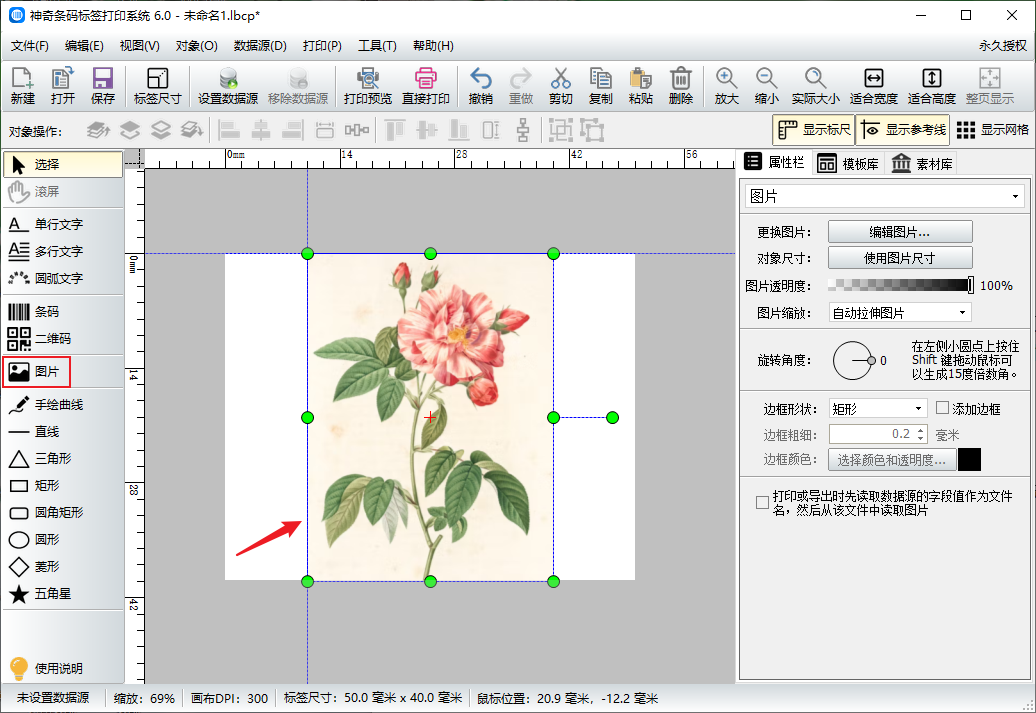This screenshot has width=1036, height=713.
Task: Select the 圆弧文字 arc text tool
Action: 63,278
